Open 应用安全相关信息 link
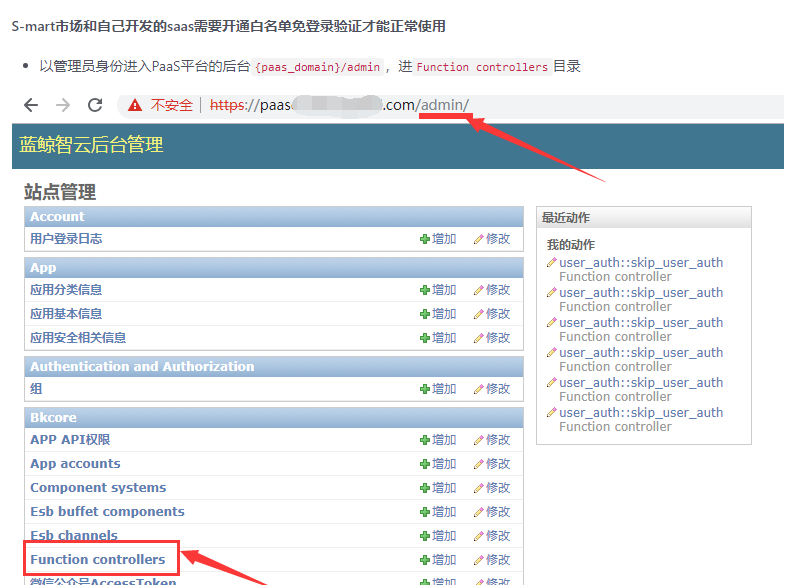Screen dimensions: 797x585 click(x=78, y=338)
